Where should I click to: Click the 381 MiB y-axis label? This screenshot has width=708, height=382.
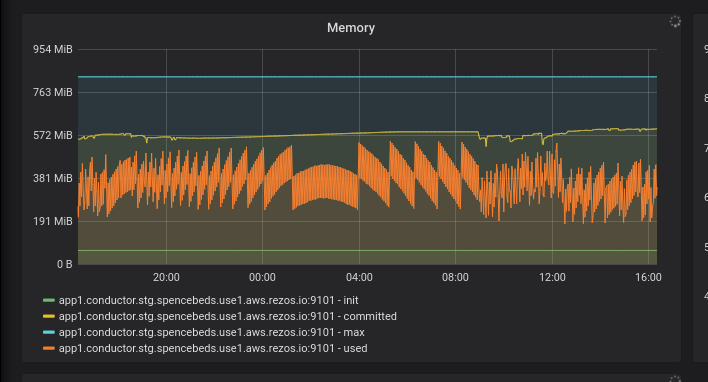click(52, 178)
